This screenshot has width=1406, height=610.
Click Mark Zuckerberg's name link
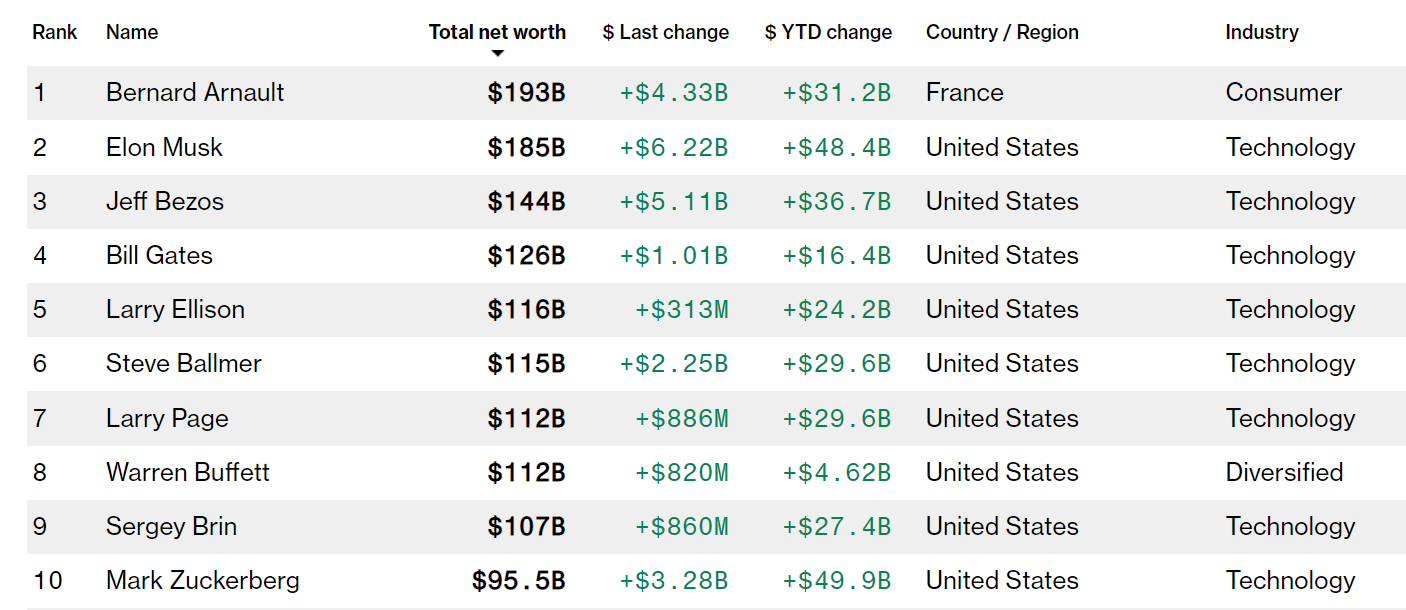pos(203,581)
